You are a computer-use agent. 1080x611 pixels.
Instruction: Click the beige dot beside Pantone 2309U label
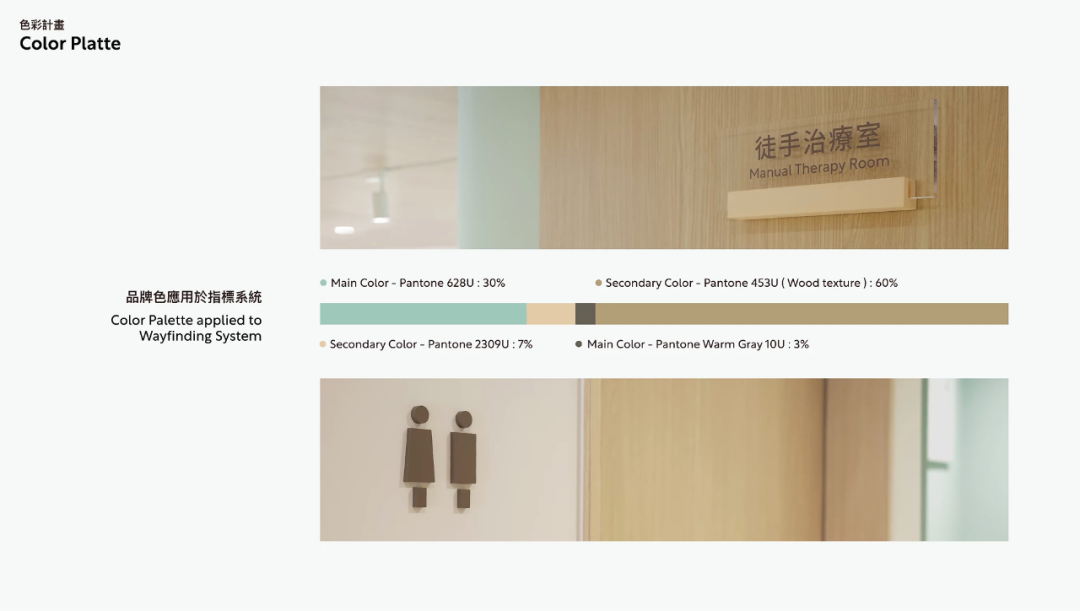point(322,344)
